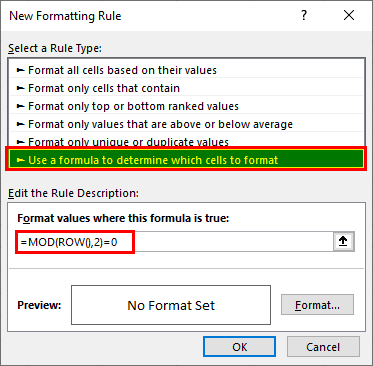
Task: Select 'Format only cells that contain' rule type
Action: 186,88
